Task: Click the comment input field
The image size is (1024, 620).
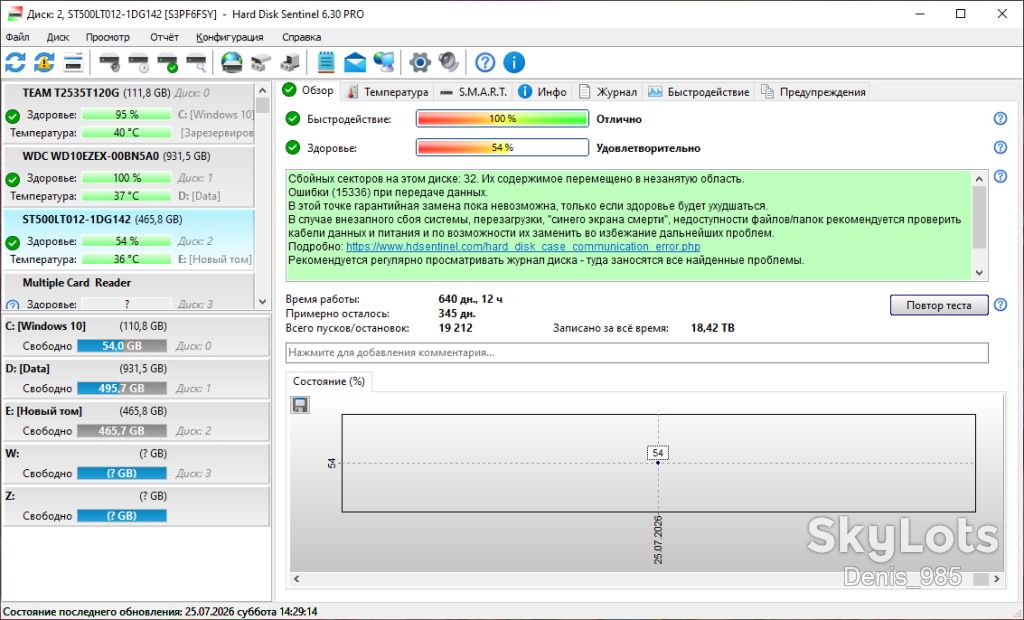Action: [x=637, y=353]
